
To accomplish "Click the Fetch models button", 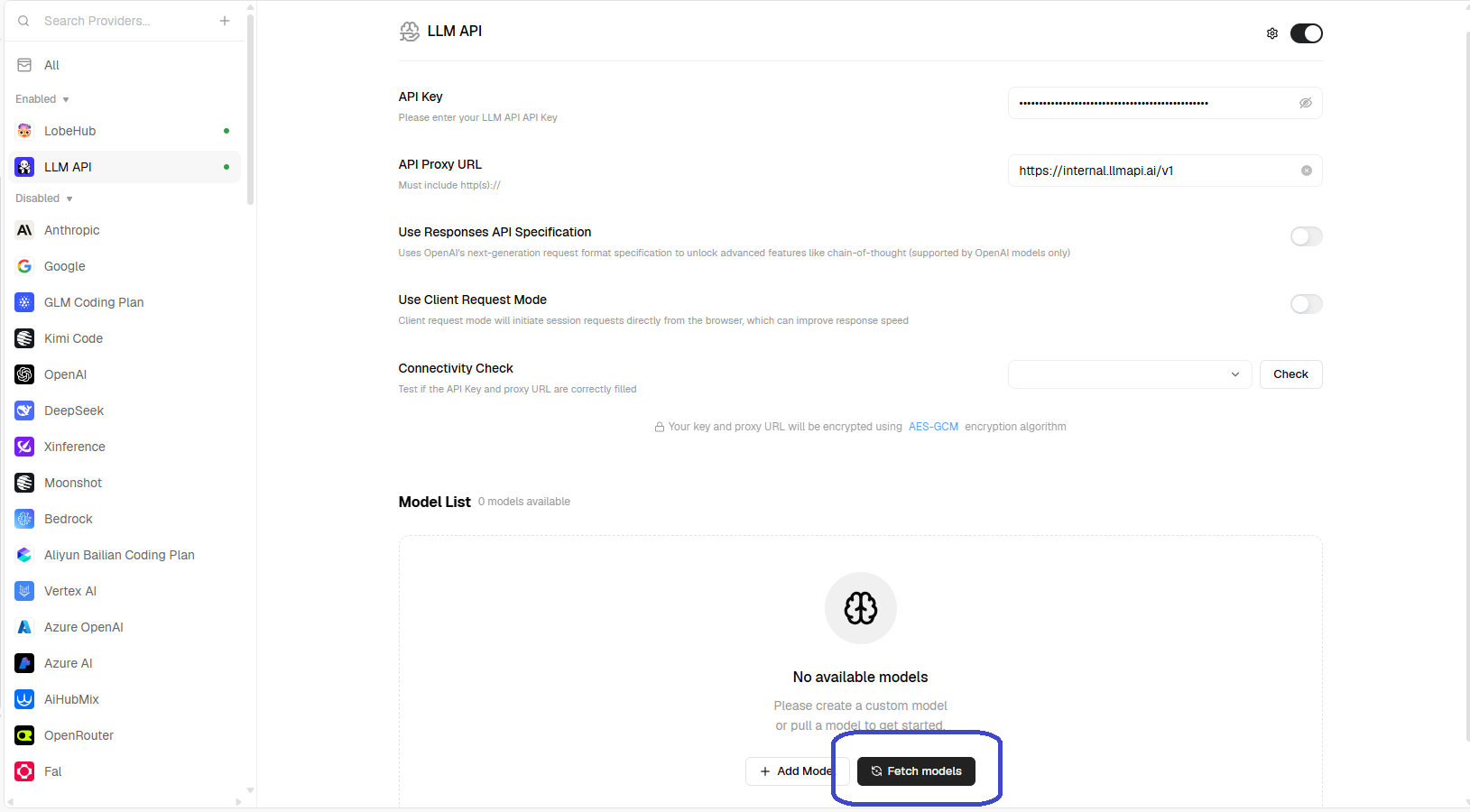I will point(916,771).
